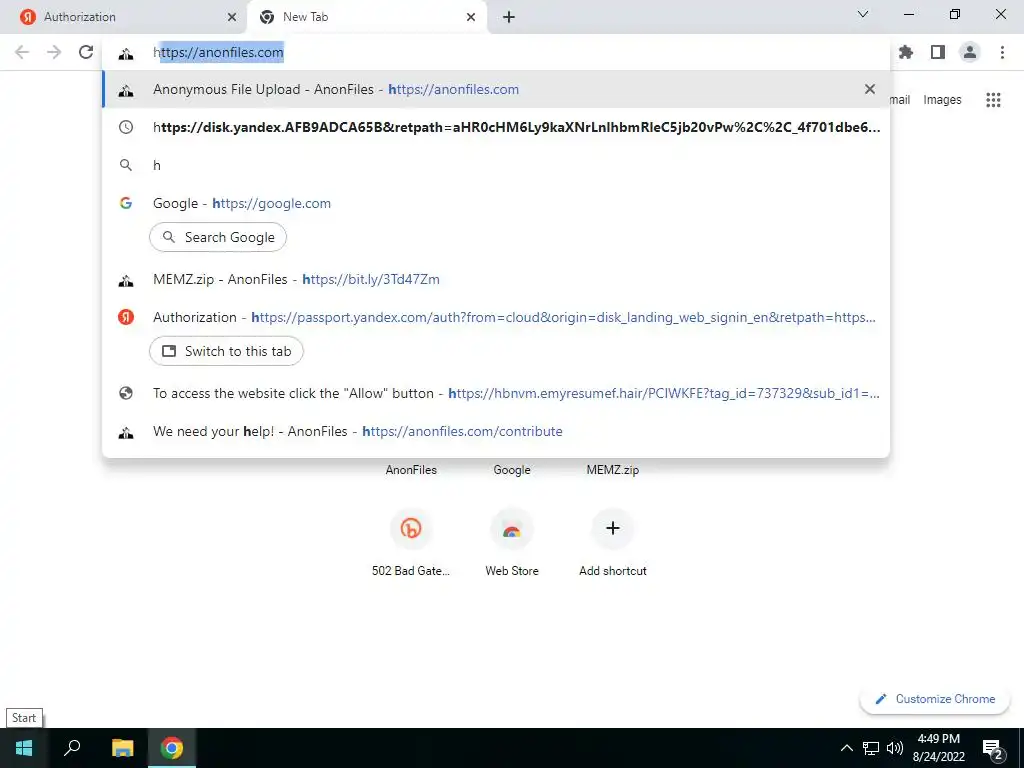
Task: Click Customize Chrome button
Action: pyautogui.click(x=935, y=699)
